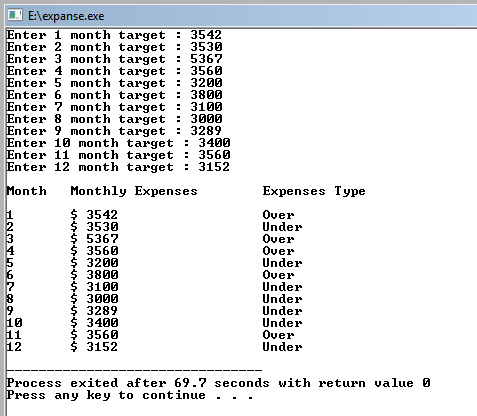This screenshot has width=477, height=416.
Task: Click 'Under' expense type for month 8
Action: pyautogui.click(x=282, y=299)
